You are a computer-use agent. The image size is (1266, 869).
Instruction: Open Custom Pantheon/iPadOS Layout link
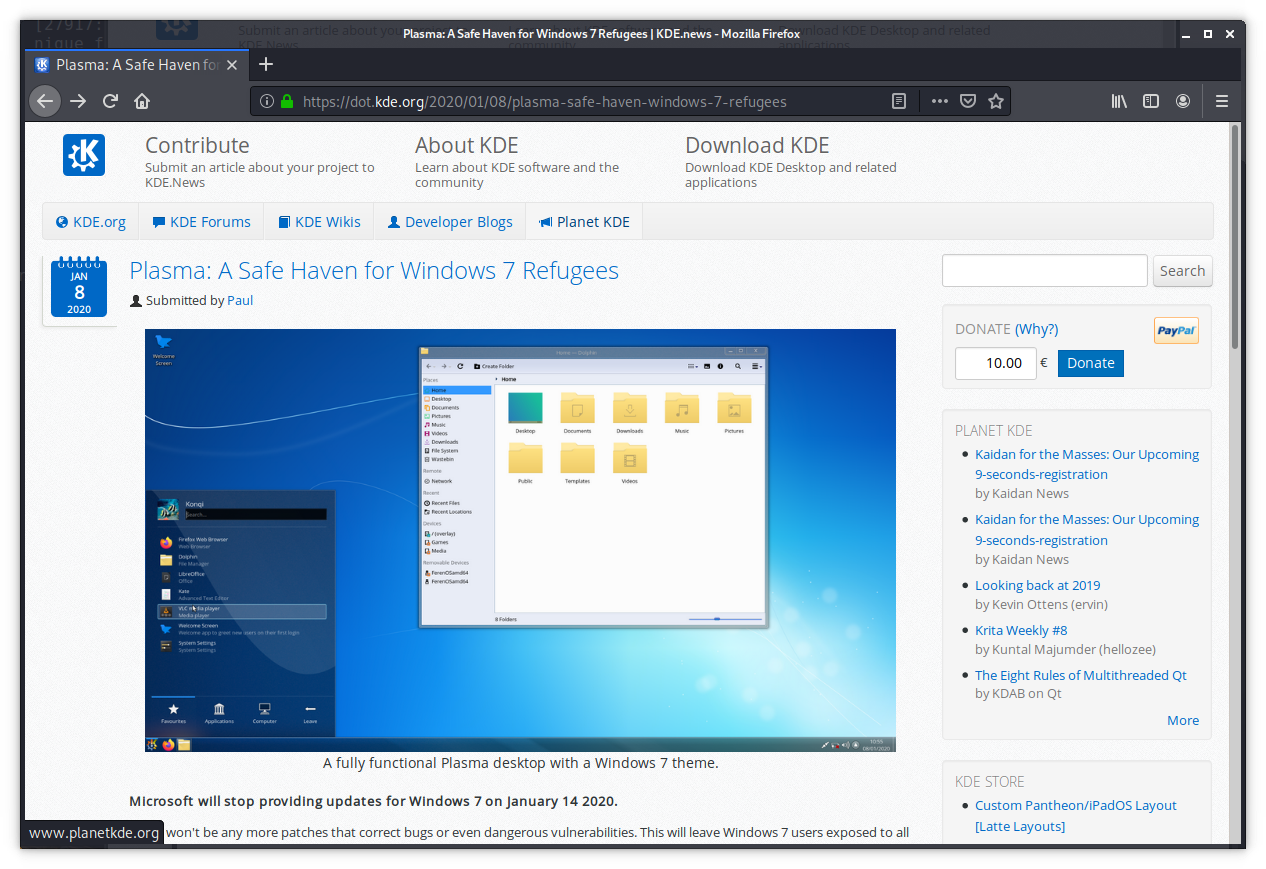(1076, 815)
